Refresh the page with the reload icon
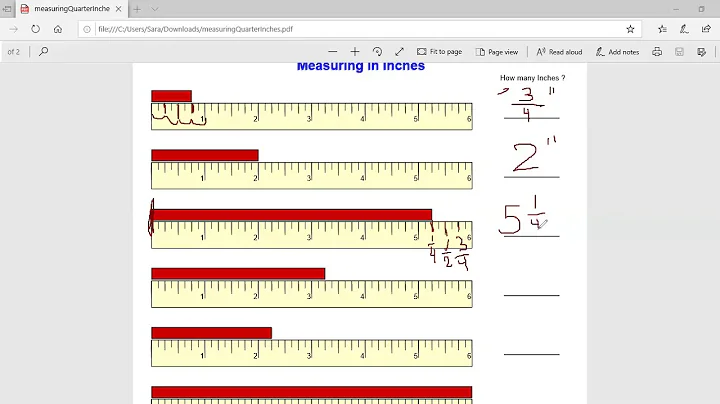The image size is (720, 404). (35, 29)
